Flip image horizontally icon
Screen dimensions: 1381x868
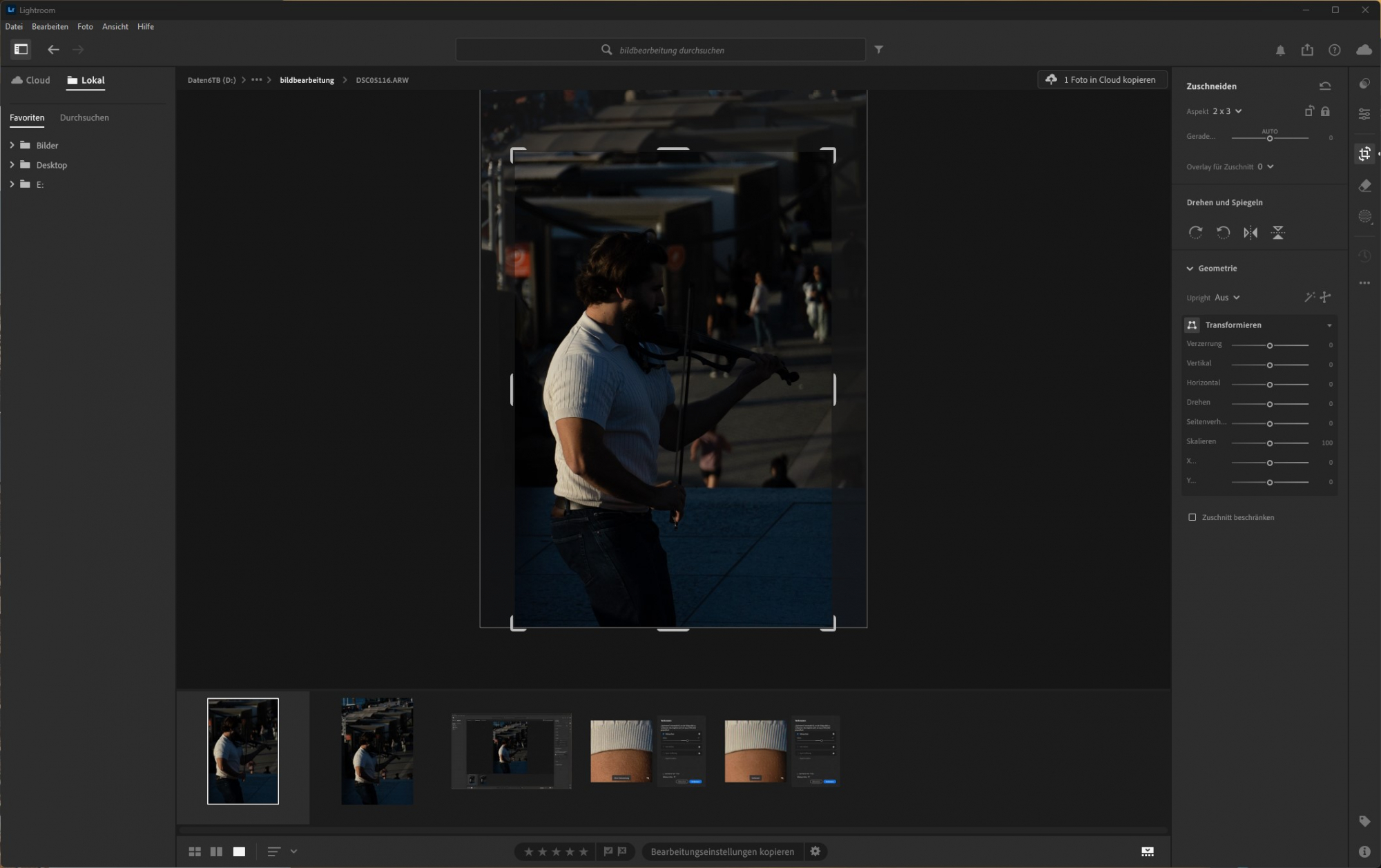(x=1250, y=233)
